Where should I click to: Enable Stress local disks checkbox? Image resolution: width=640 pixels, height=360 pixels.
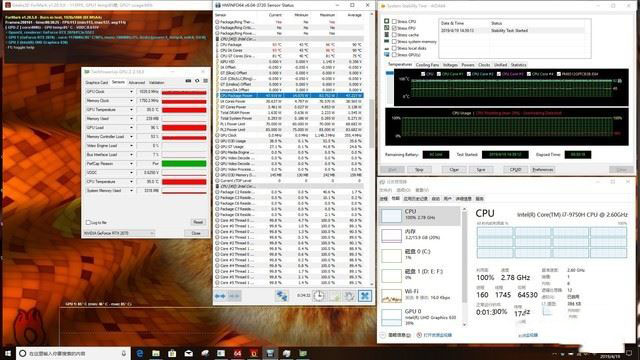click(x=394, y=48)
